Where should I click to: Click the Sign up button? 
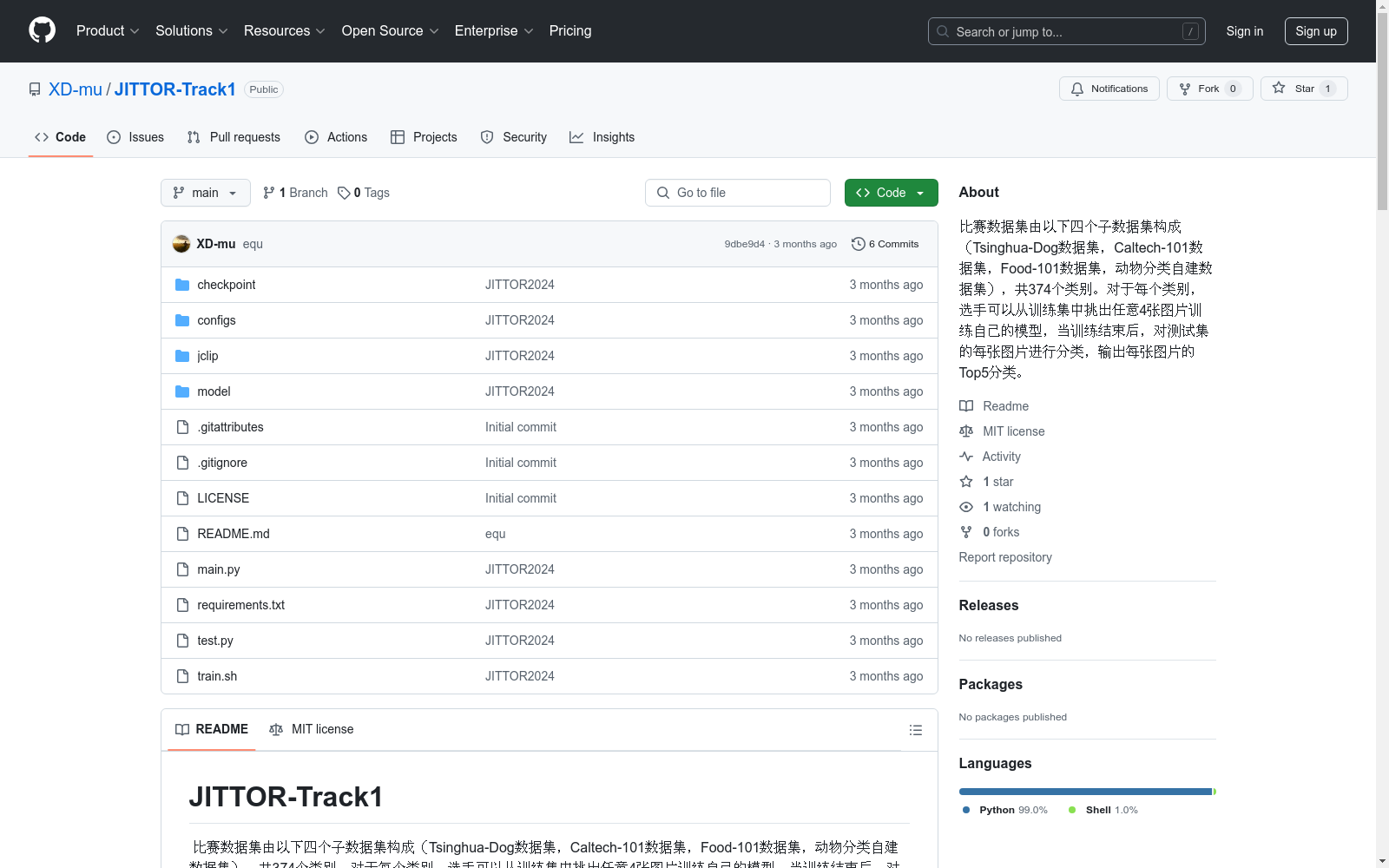tap(1316, 31)
